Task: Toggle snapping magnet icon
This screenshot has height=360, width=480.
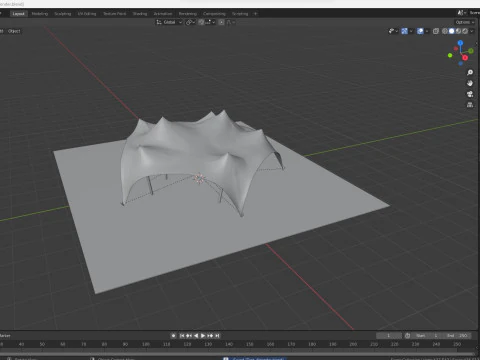Action: point(201,22)
